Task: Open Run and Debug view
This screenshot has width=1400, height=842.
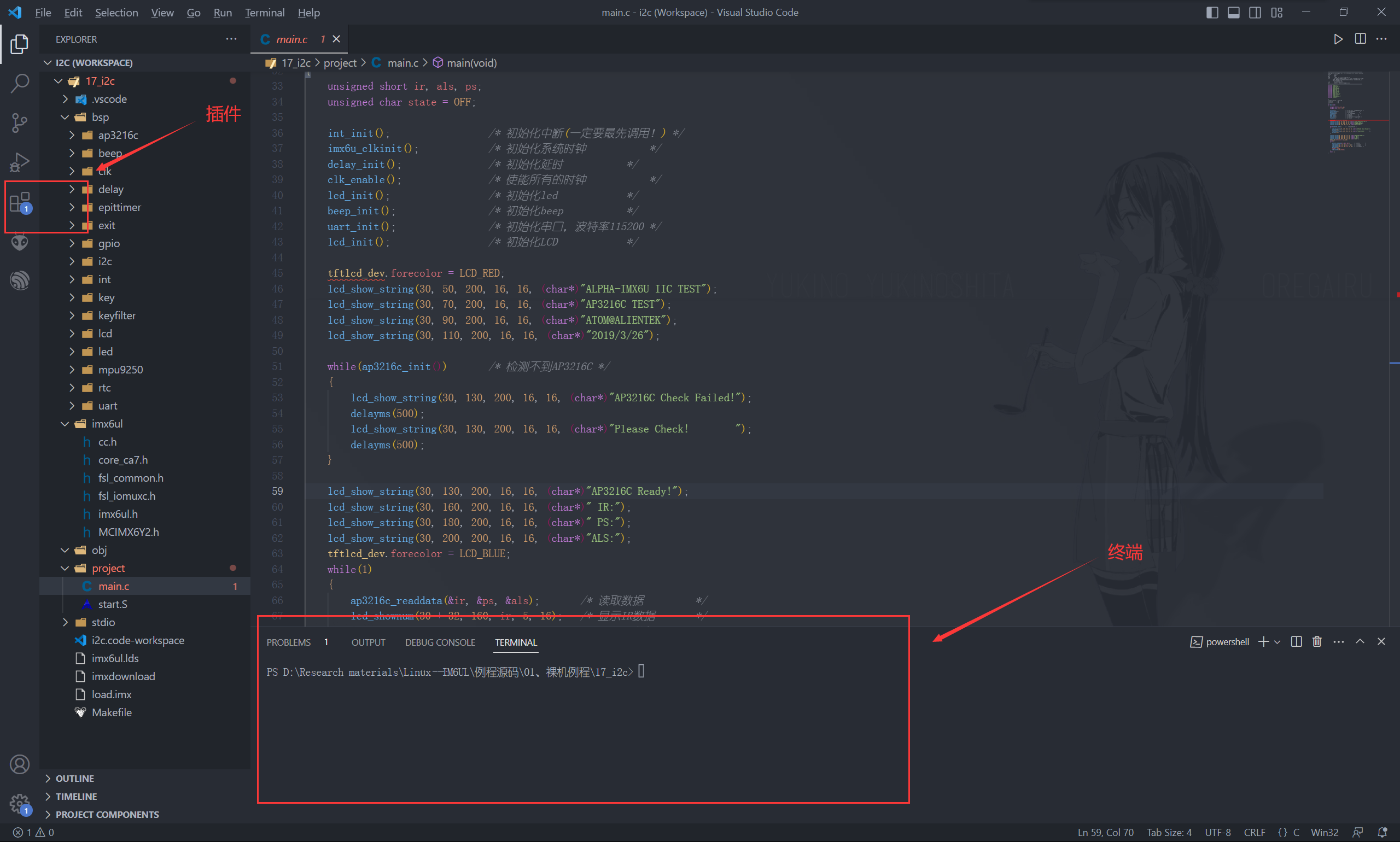Action: coord(20,162)
